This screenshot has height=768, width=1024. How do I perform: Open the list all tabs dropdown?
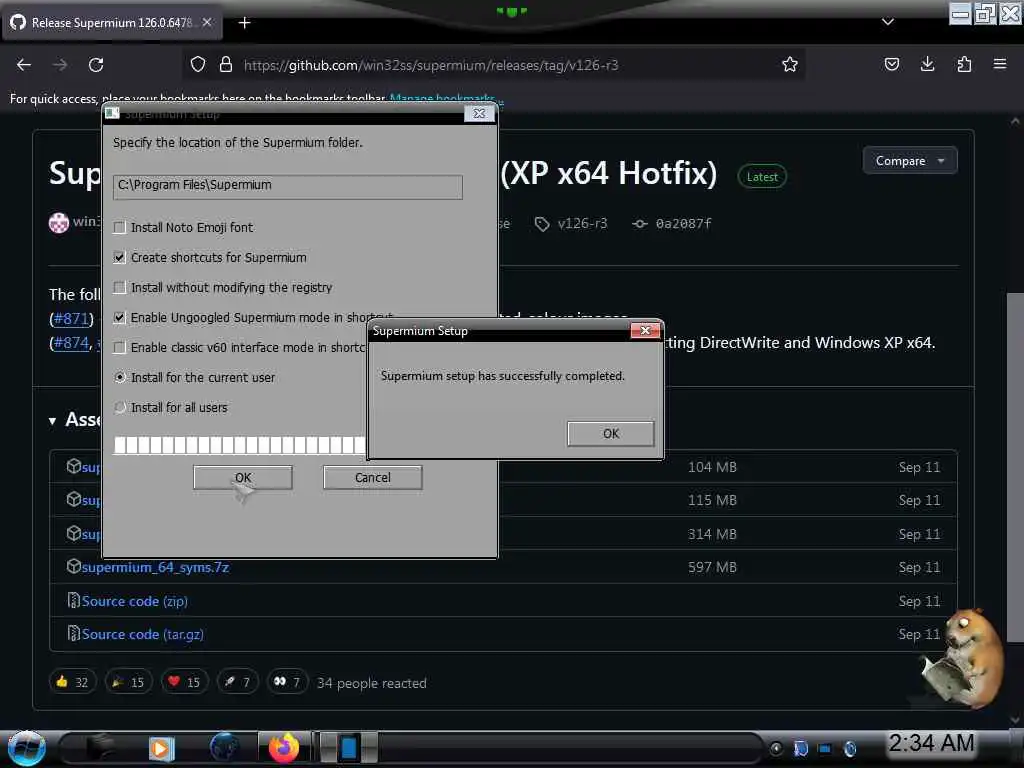pos(888,22)
